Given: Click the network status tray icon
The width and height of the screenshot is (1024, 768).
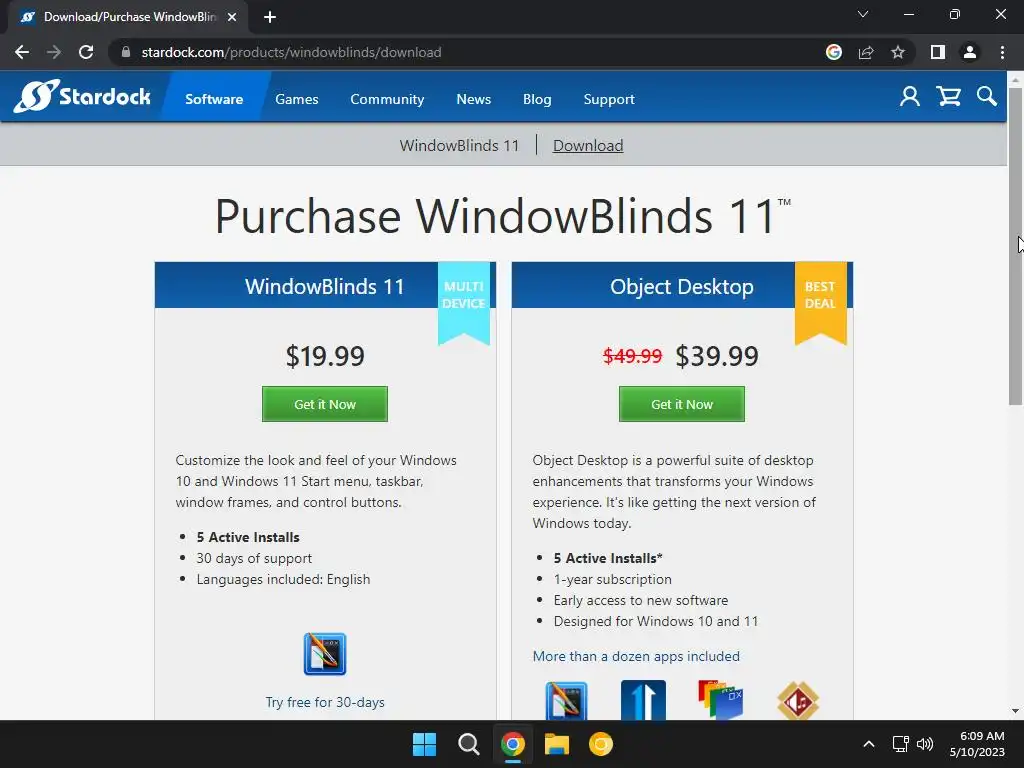Looking at the screenshot, I should point(901,744).
